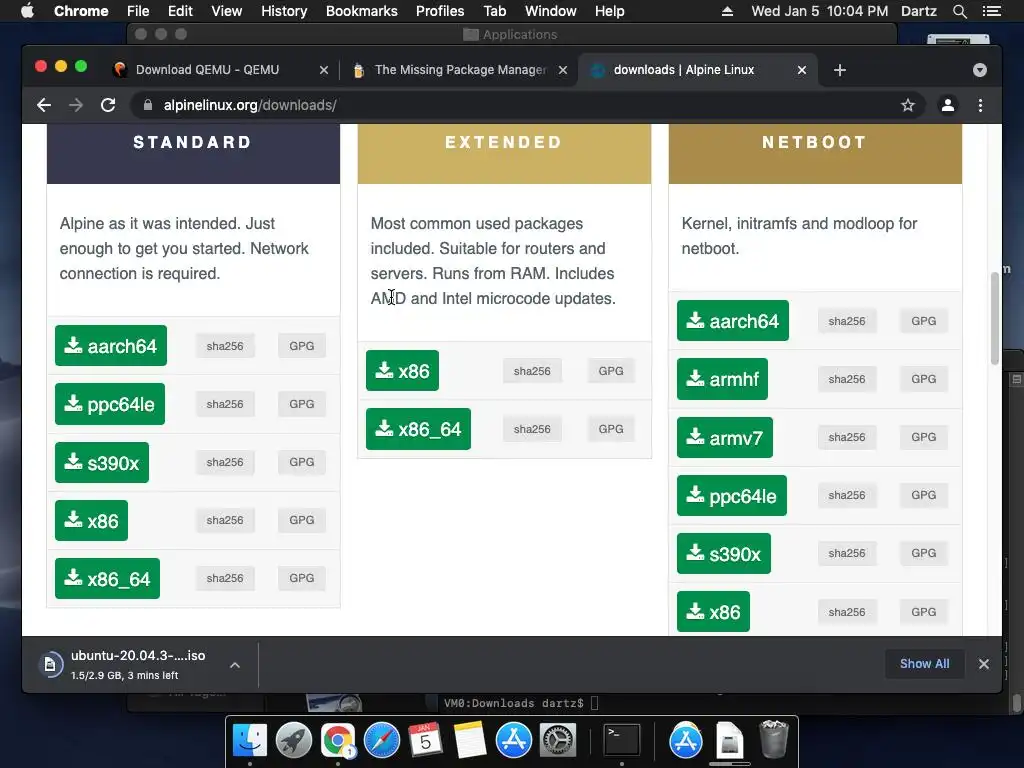1024x768 pixels.
Task: Open sha256 for Netboot armhf
Action: (847, 379)
